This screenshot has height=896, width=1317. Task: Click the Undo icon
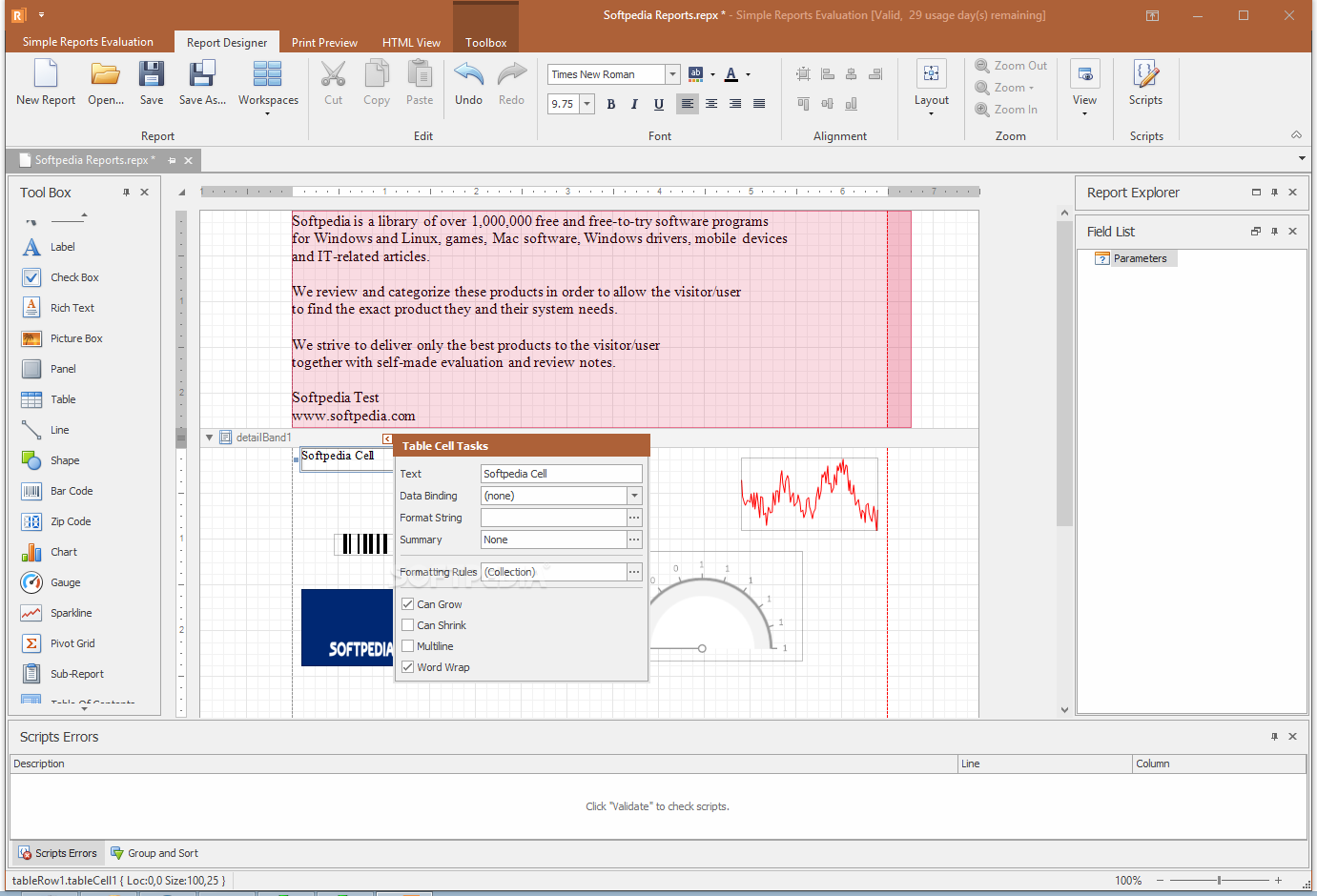tap(468, 74)
